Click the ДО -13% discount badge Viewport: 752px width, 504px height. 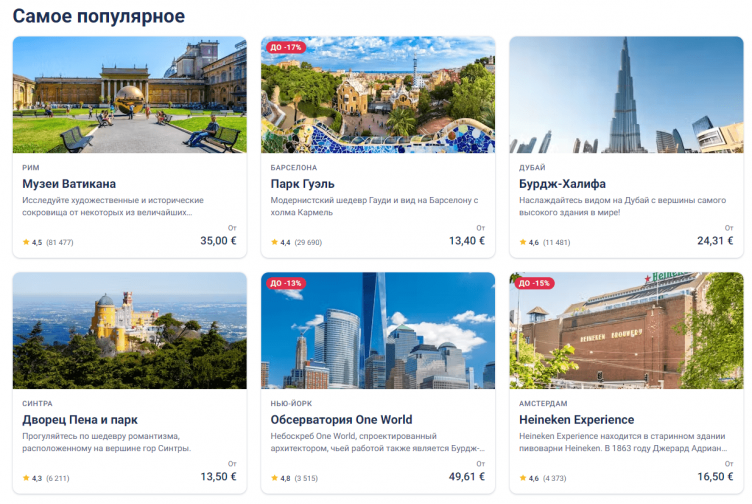tap(286, 283)
